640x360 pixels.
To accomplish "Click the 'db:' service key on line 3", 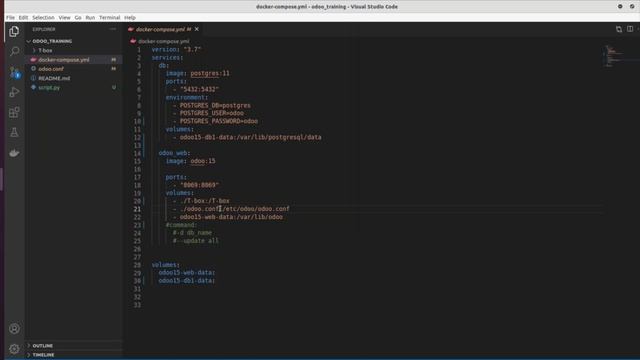I will (x=164, y=65).
